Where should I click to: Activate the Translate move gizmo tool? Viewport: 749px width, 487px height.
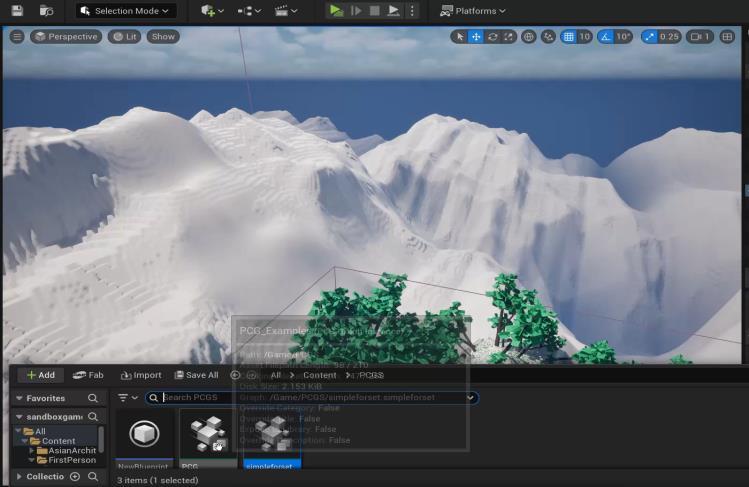[476, 37]
